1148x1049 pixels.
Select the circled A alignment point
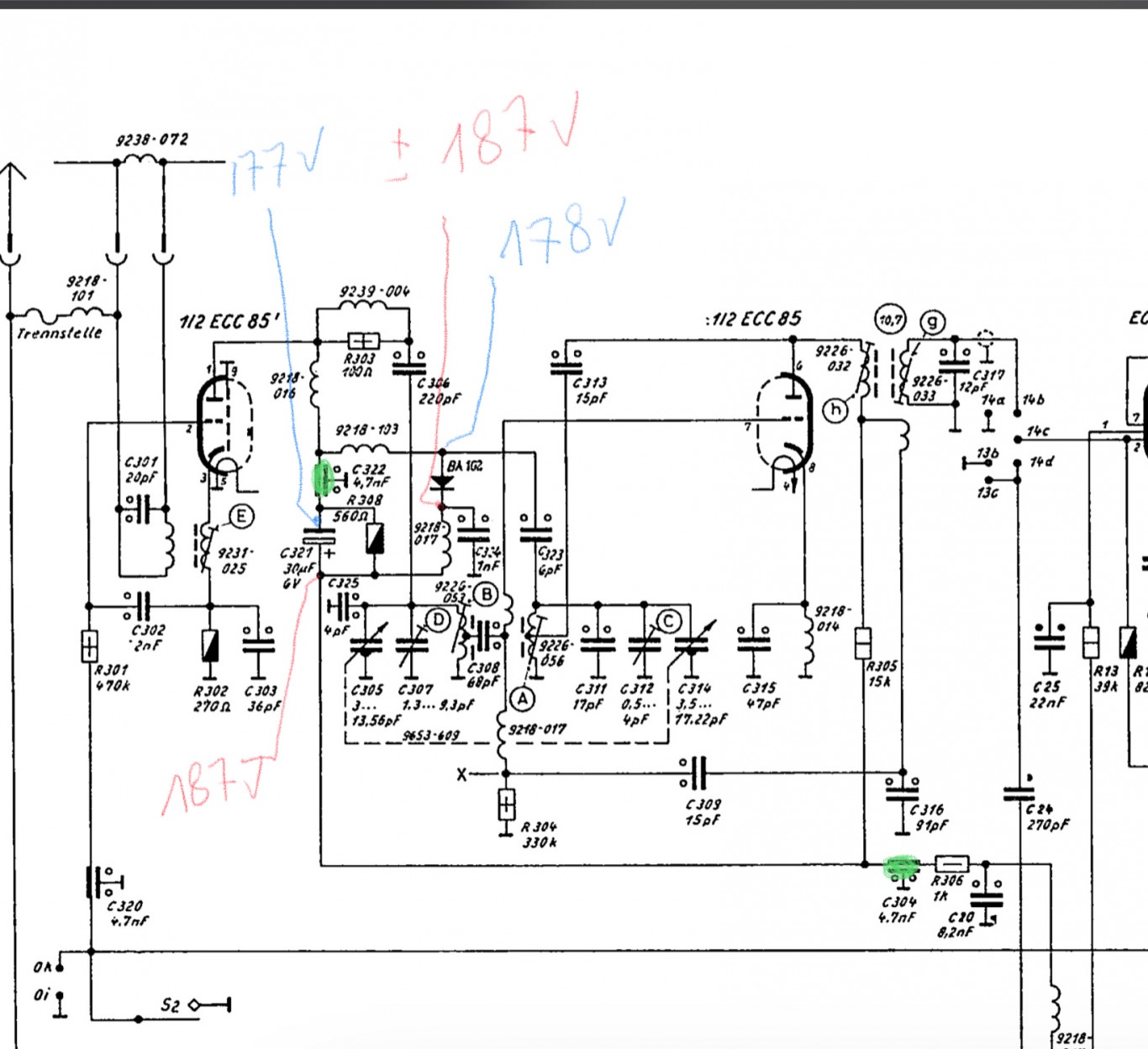tap(523, 698)
